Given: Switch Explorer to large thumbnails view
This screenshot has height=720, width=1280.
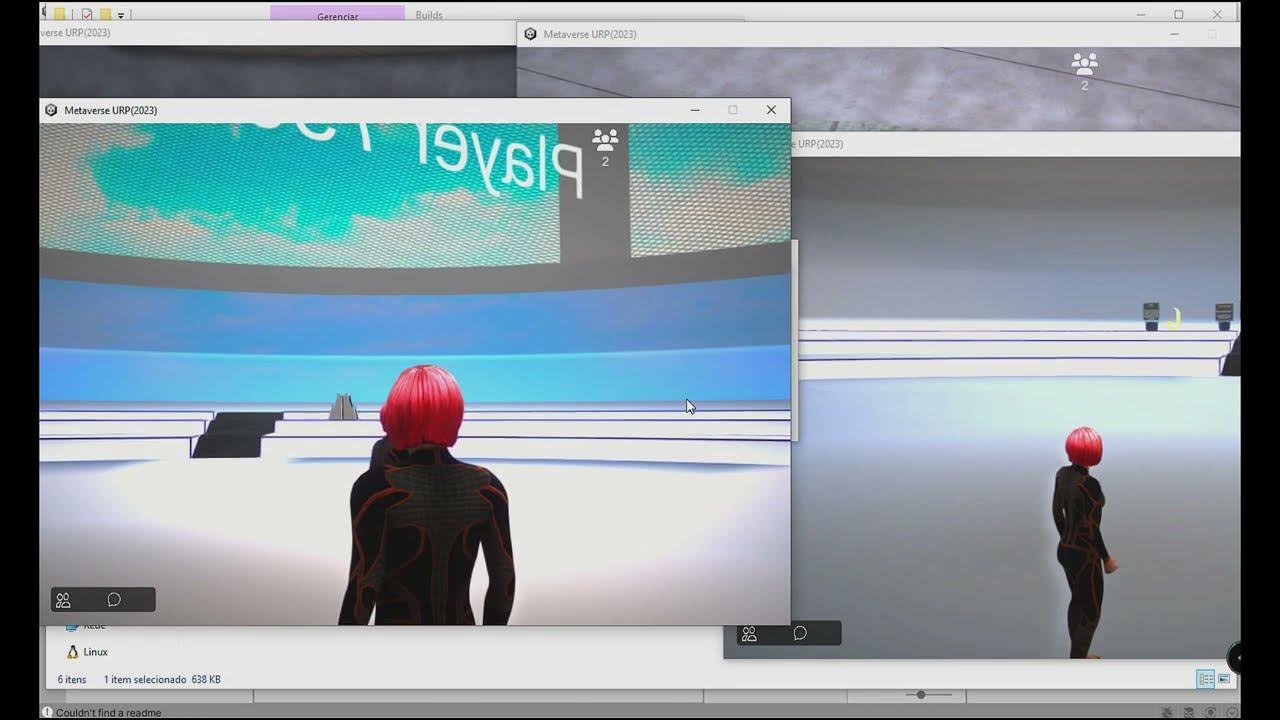Looking at the screenshot, I should coord(1224,679).
